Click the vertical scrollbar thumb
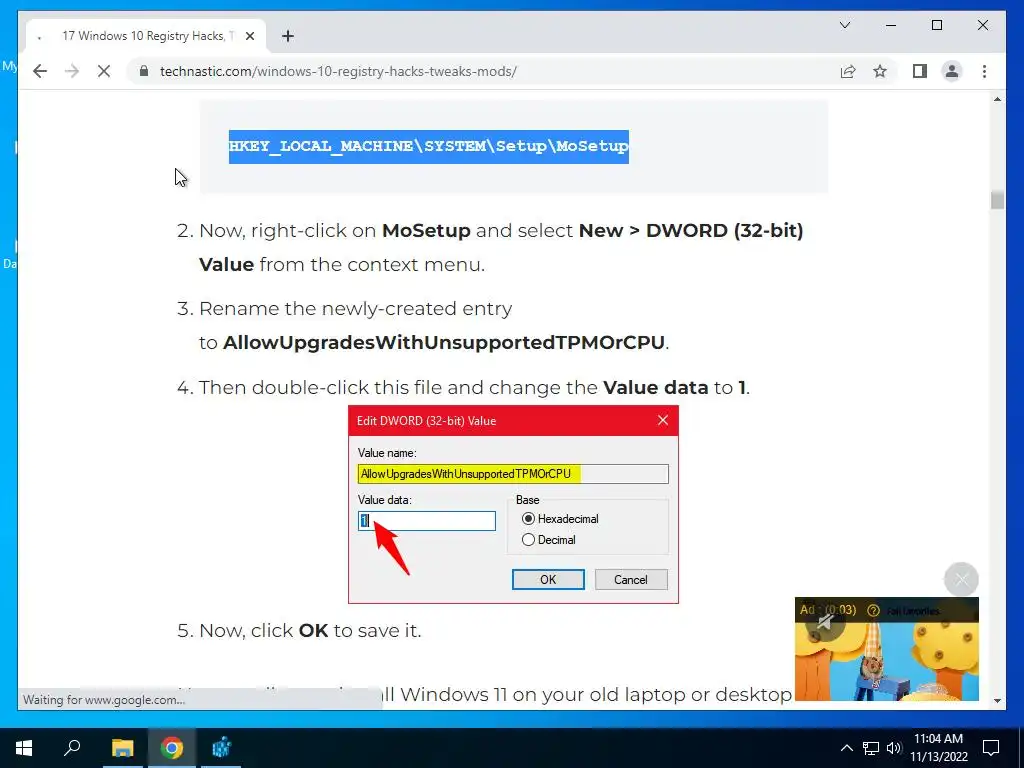The height and width of the screenshot is (768, 1024). point(997,200)
